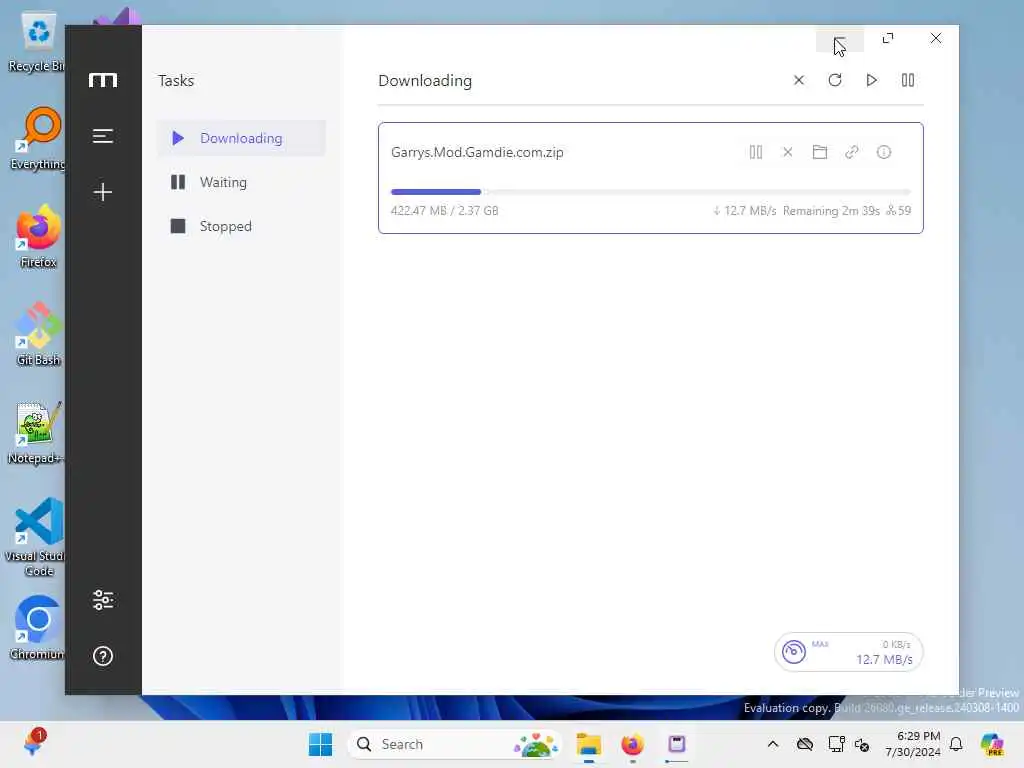Click the Garrys.Mod.Gamdie.com.zip file name
This screenshot has width=1024, height=768.
click(x=477, y=152)
